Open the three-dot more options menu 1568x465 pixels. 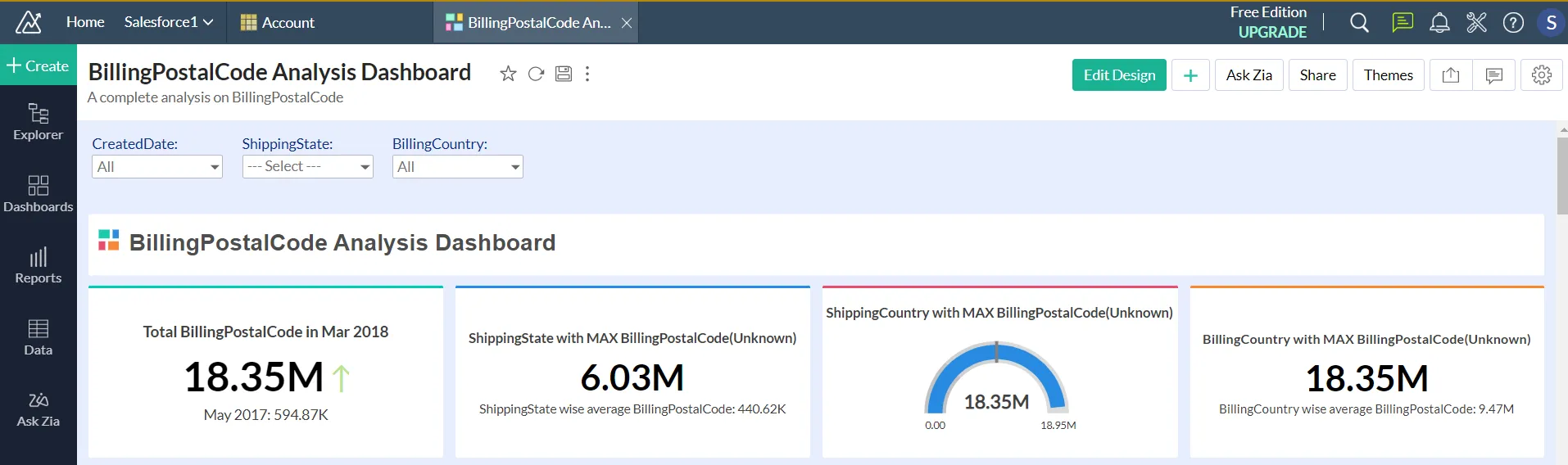point(587,74)
